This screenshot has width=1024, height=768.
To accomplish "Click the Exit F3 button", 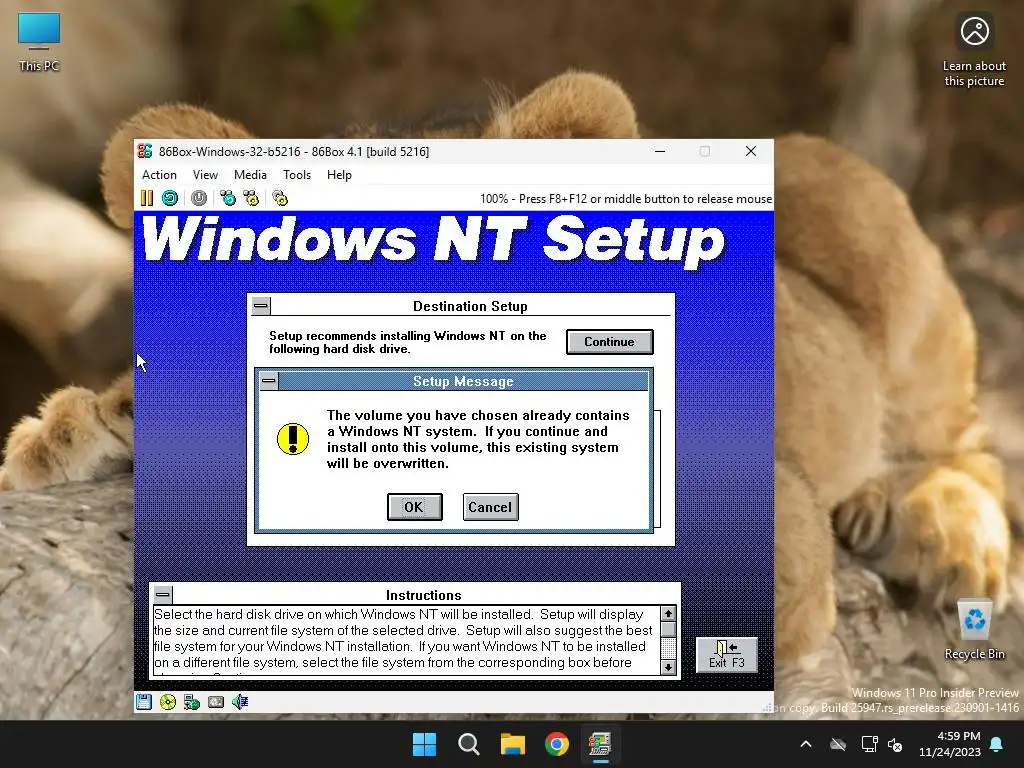I will (727, 654).
